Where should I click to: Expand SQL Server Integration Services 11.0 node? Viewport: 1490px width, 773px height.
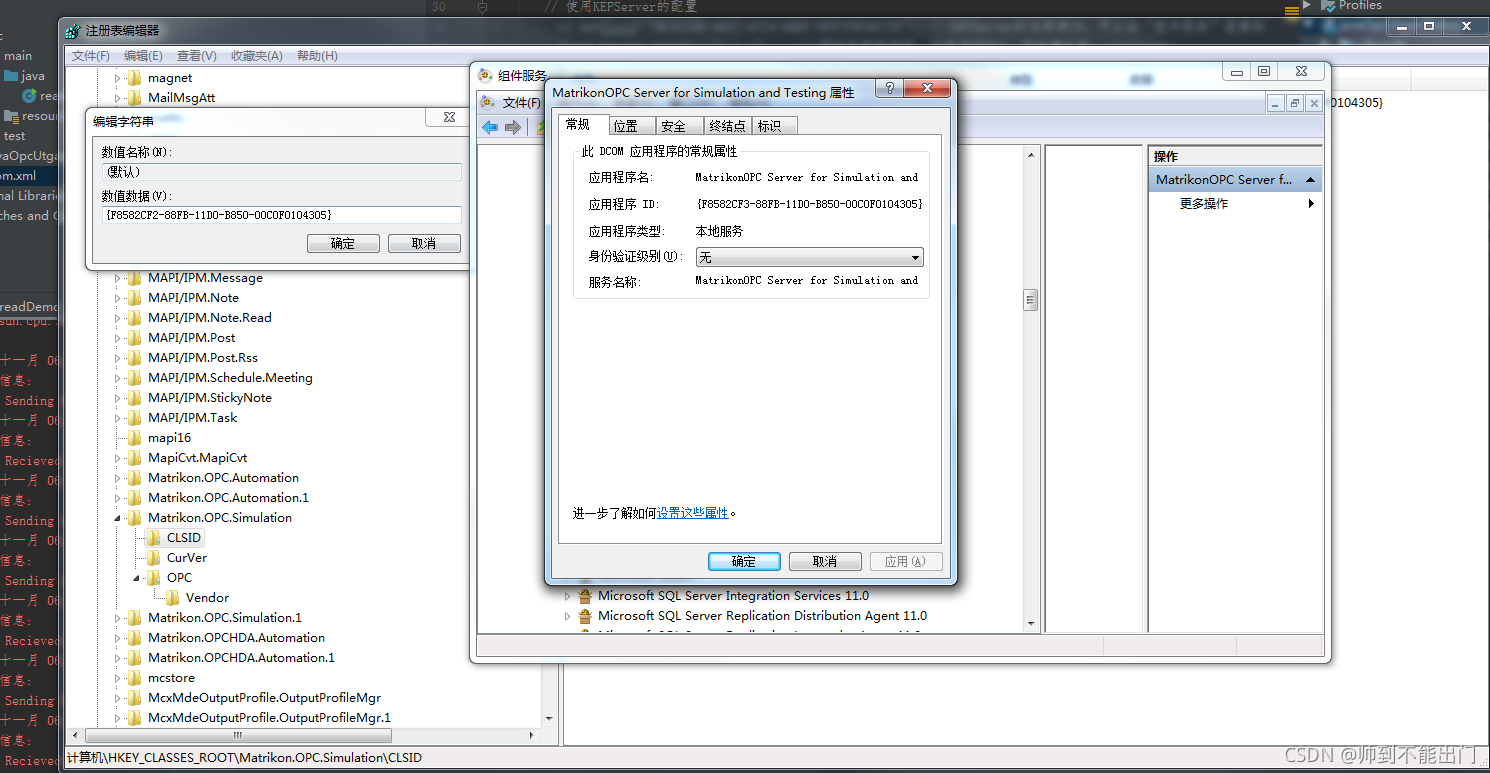coord(568,596)
